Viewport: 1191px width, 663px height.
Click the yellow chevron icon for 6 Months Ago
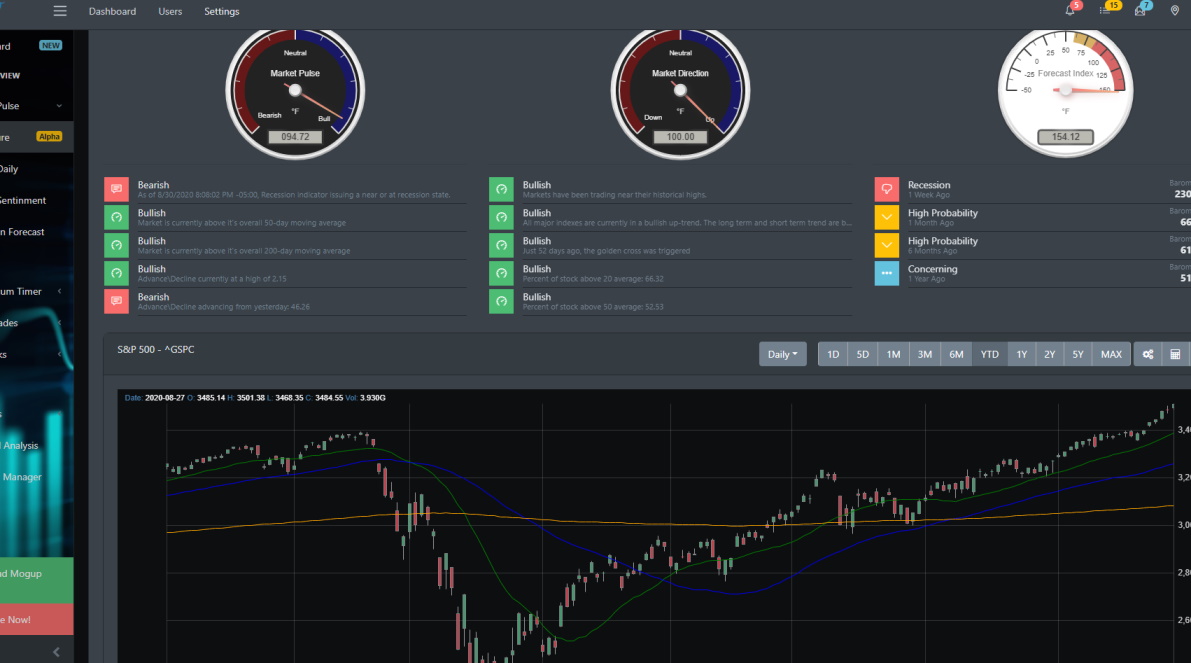(x=886, y=245)
